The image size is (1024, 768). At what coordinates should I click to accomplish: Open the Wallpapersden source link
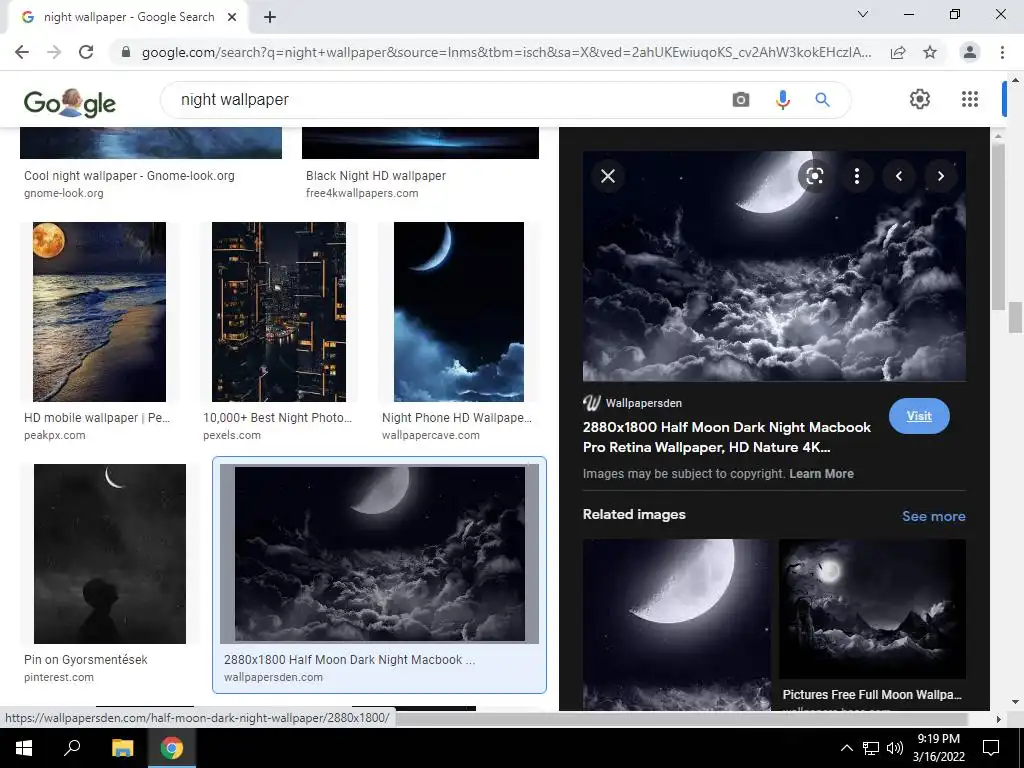(632, 403)
